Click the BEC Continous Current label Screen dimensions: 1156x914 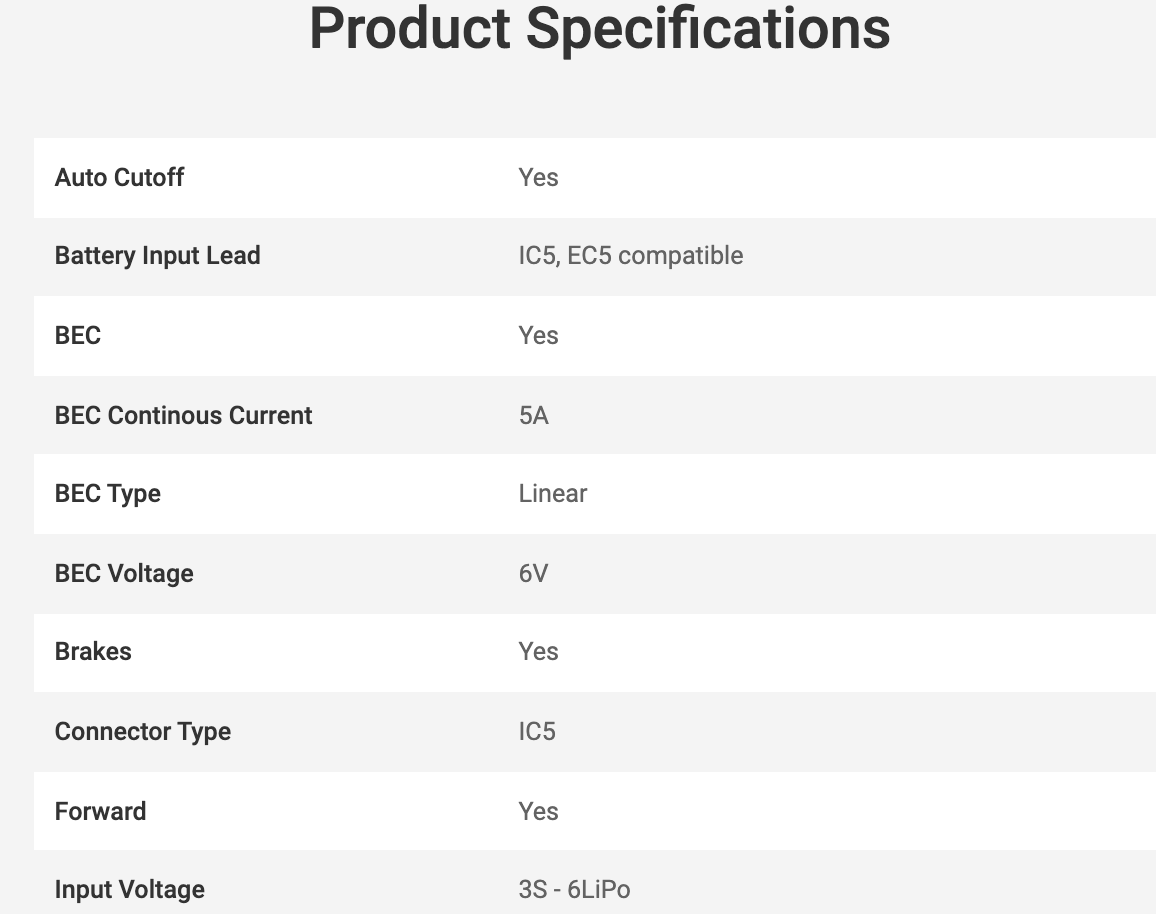(183, 415)
